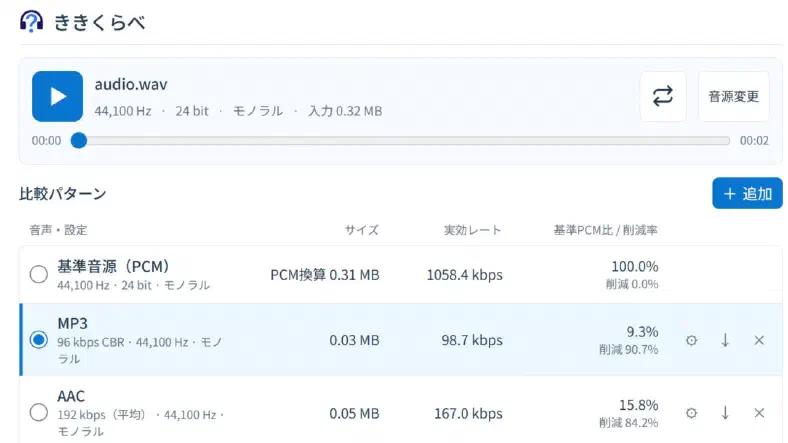The width and height of the screenshot is (788, 443).
Task: Click the PCM換算 0.31 MB size value
Action: pos(325,275)
